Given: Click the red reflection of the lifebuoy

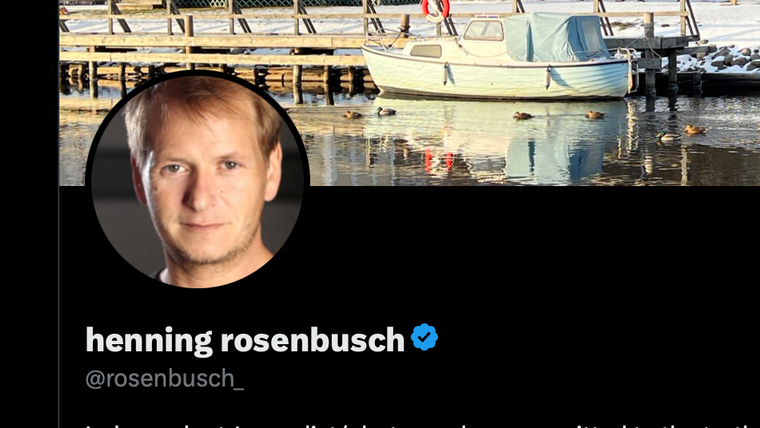Looking at the screenshot, I should point(438,161).
